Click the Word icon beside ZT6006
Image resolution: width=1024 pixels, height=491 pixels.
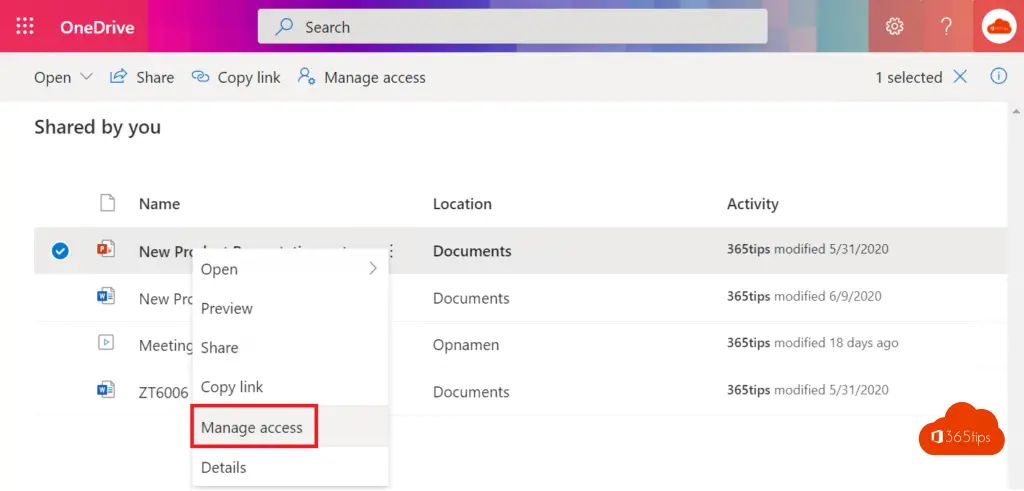click(x=106, y=390)
